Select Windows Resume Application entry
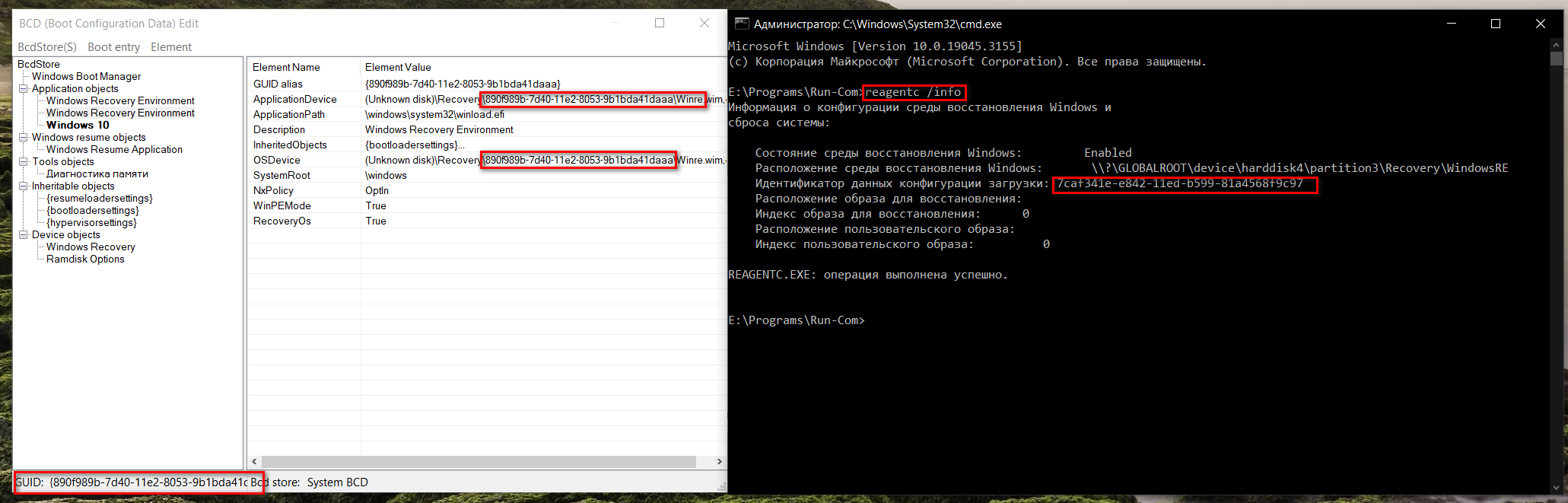Screen dimensions: 1568x503 click(x=114, y=149)
